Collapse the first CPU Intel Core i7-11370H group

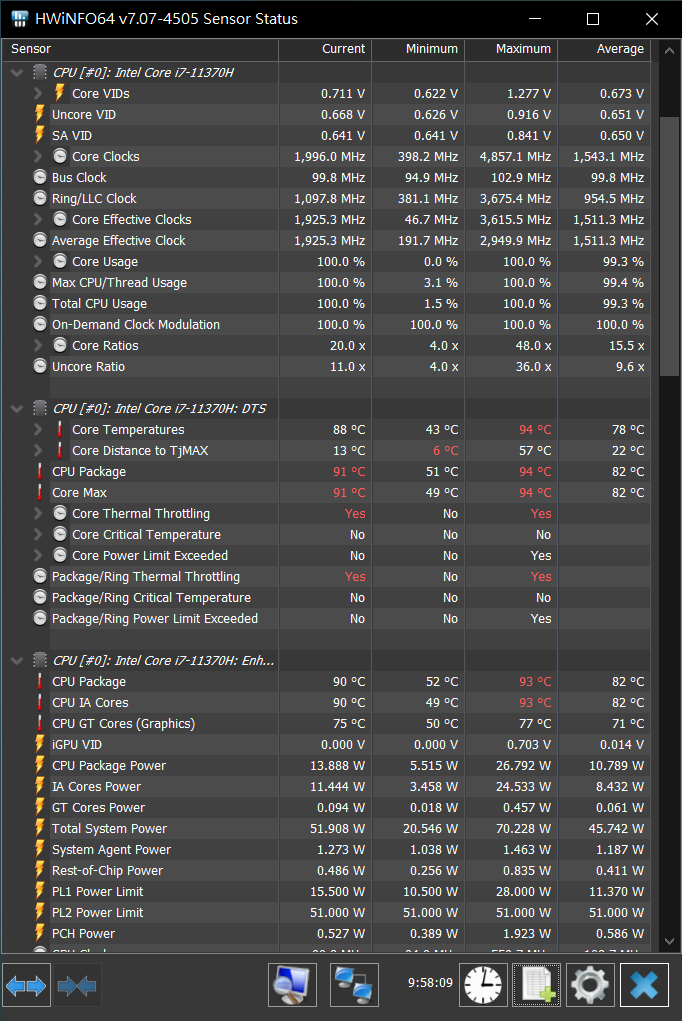(x=17, y=73)
